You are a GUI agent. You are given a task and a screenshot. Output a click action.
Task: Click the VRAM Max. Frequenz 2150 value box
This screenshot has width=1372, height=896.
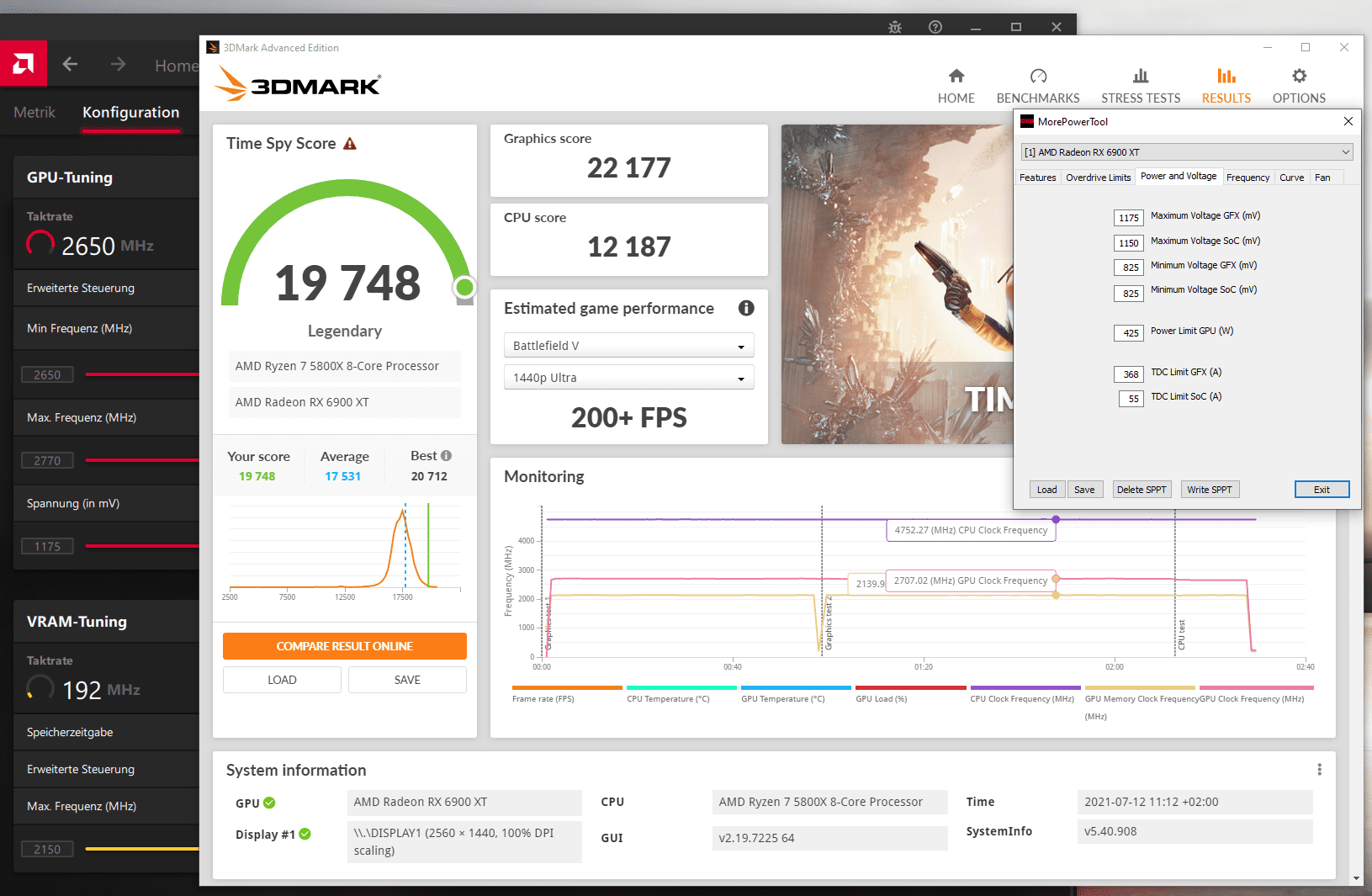[x=47, y=849]
